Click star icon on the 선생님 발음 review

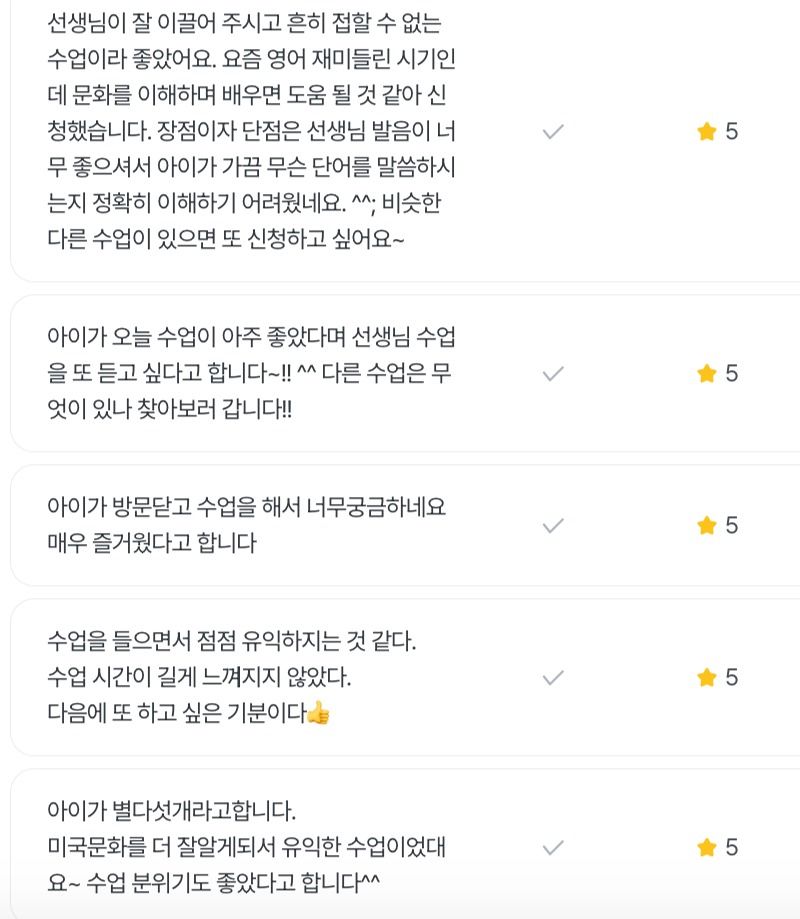[707, 132]
